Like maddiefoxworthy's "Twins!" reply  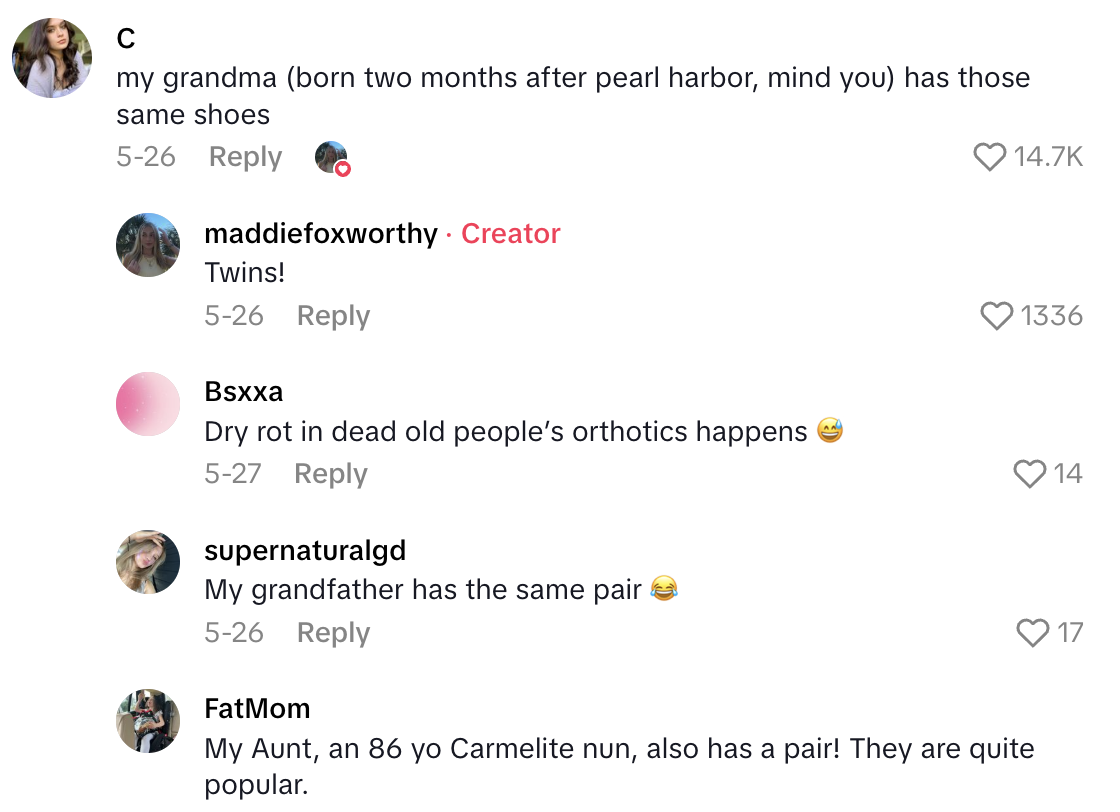click(x=996, y=316)
